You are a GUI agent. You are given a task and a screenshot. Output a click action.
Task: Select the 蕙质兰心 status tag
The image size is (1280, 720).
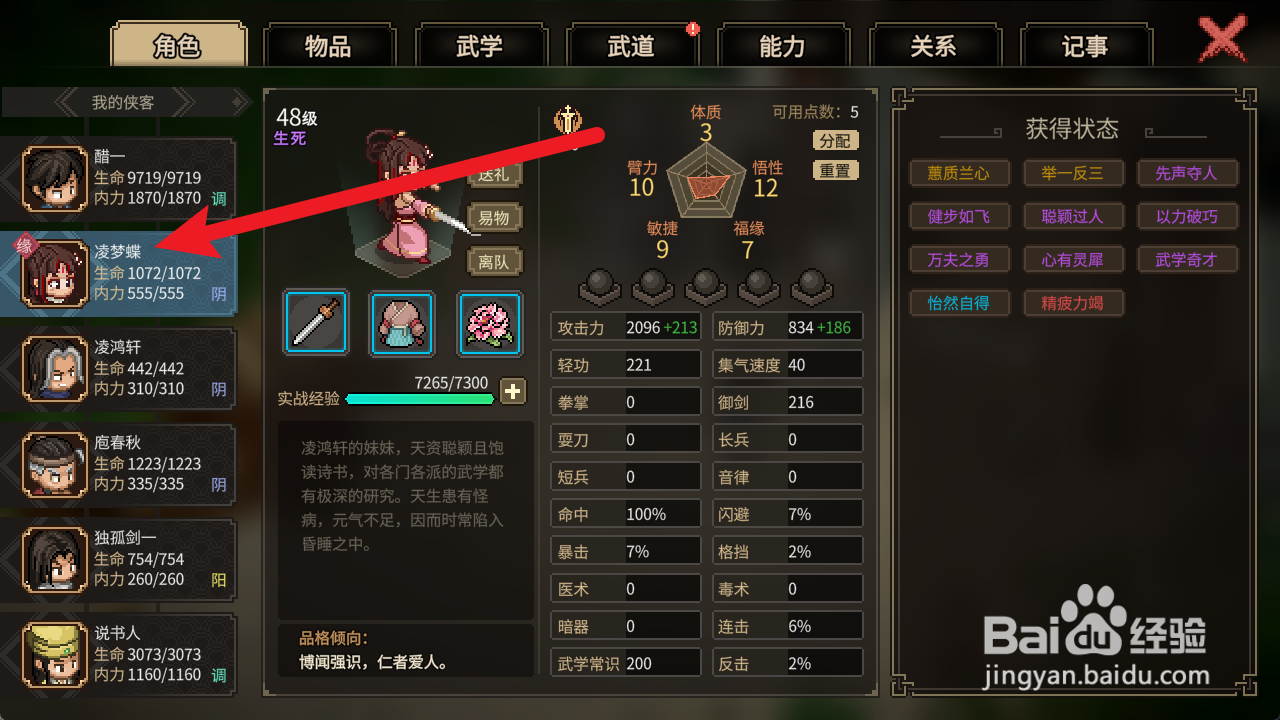959,173
